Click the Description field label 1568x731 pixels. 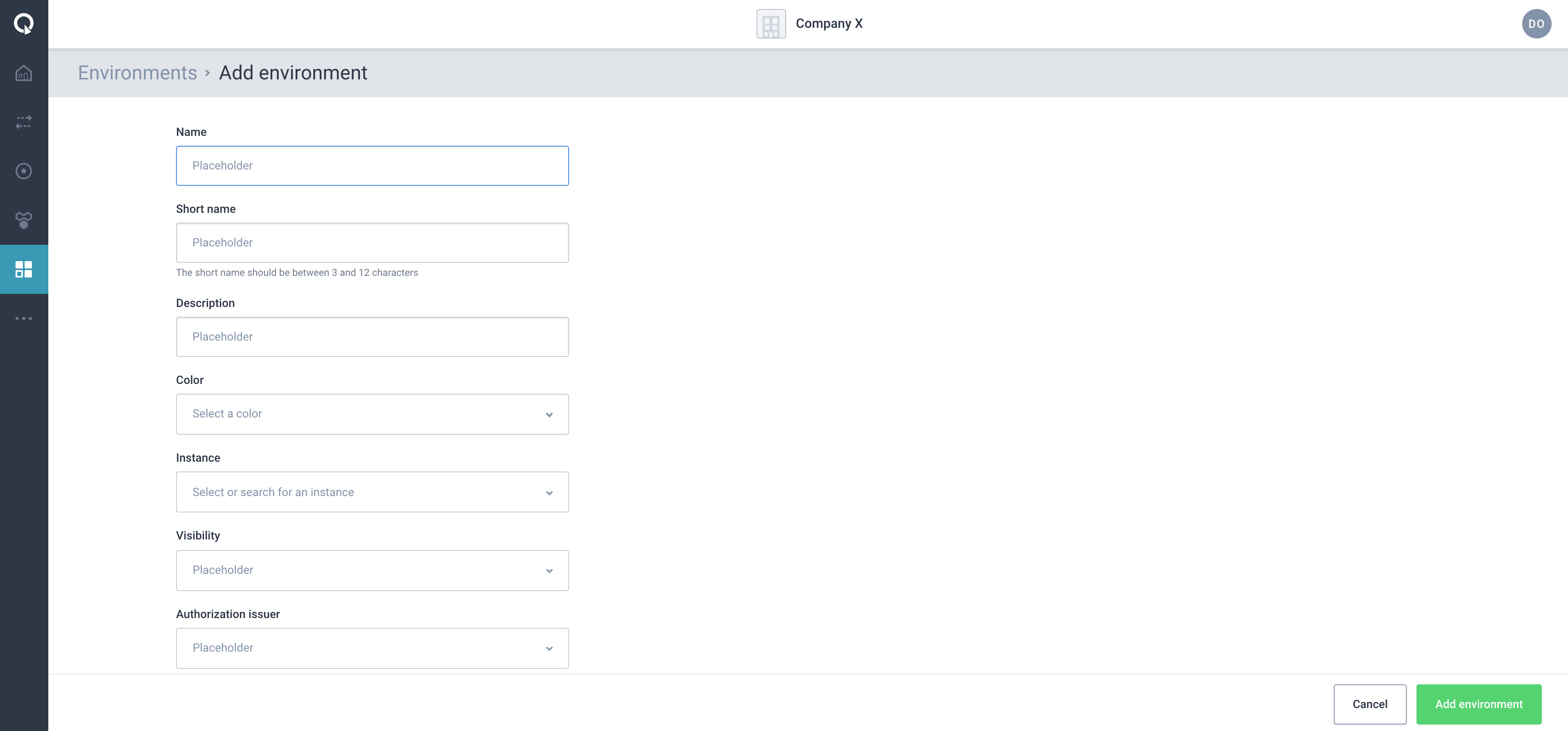click(x=205, y=303)
